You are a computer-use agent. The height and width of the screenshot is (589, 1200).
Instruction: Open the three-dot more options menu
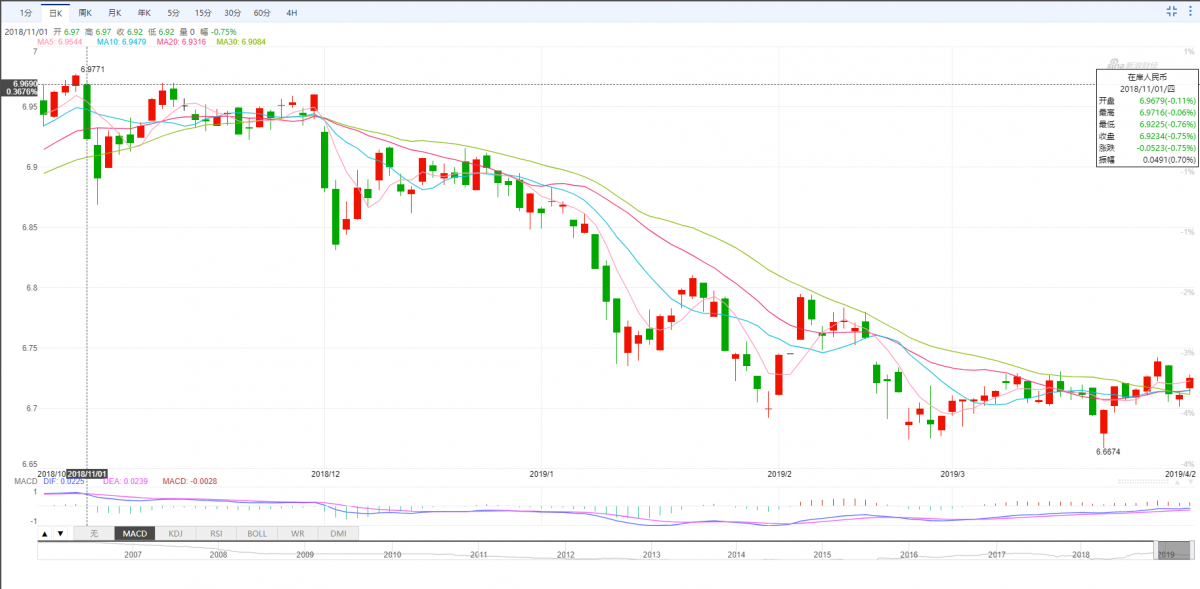click(x=1190, y=12)
